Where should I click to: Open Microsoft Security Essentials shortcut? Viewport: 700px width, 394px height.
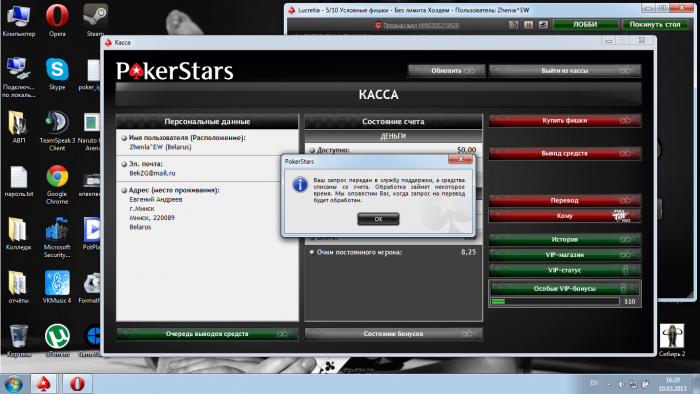point(57,237)
